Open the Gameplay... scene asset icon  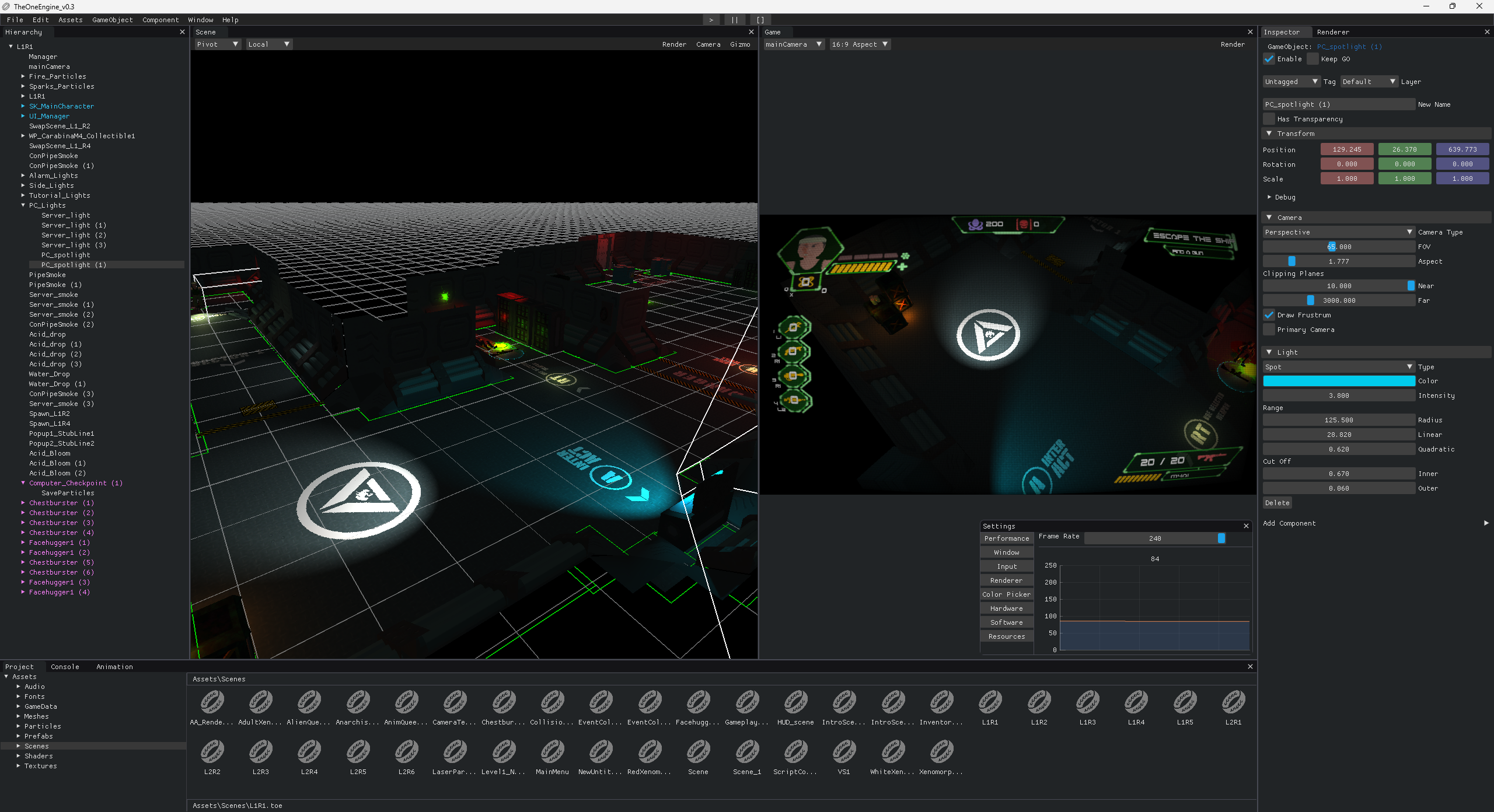tap(747, 702)
